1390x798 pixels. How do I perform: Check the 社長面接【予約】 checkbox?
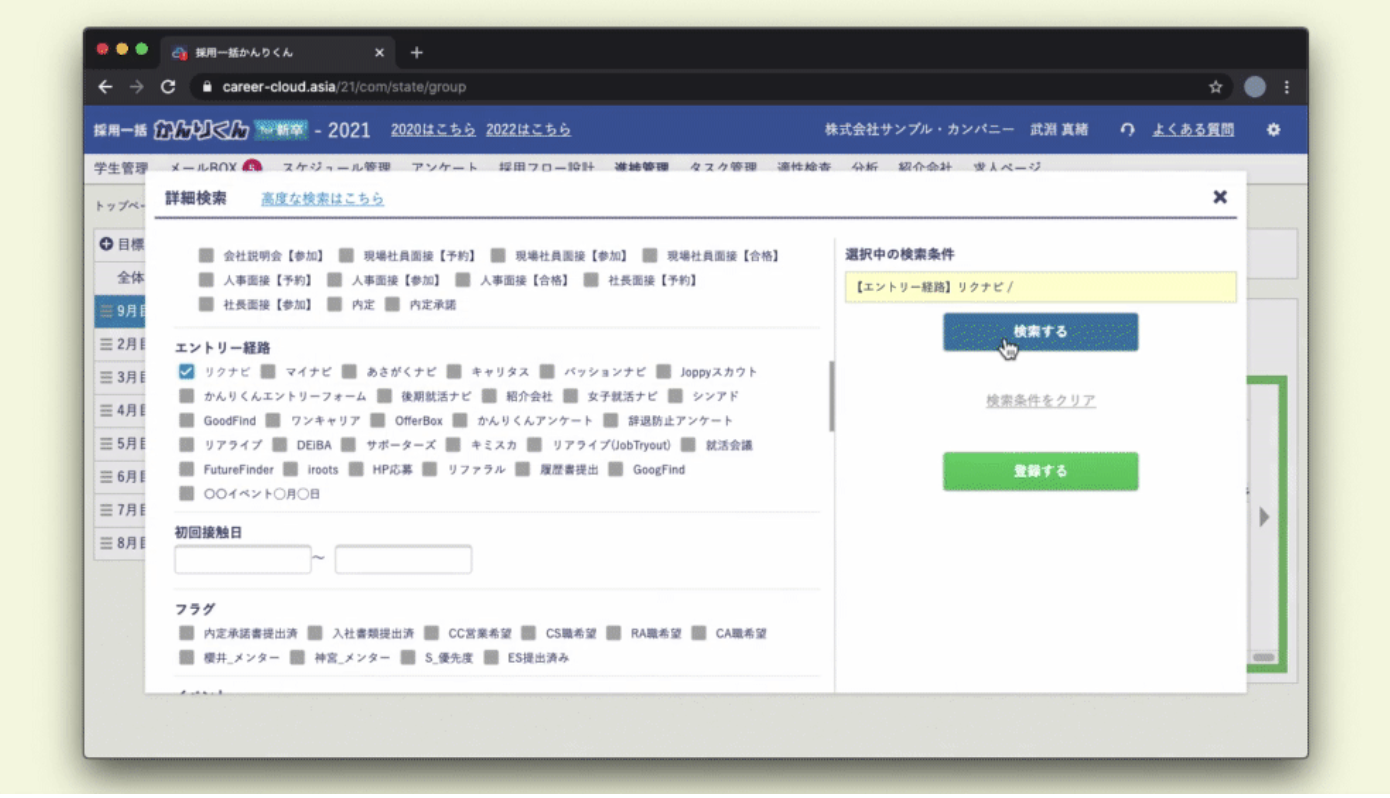591,280
